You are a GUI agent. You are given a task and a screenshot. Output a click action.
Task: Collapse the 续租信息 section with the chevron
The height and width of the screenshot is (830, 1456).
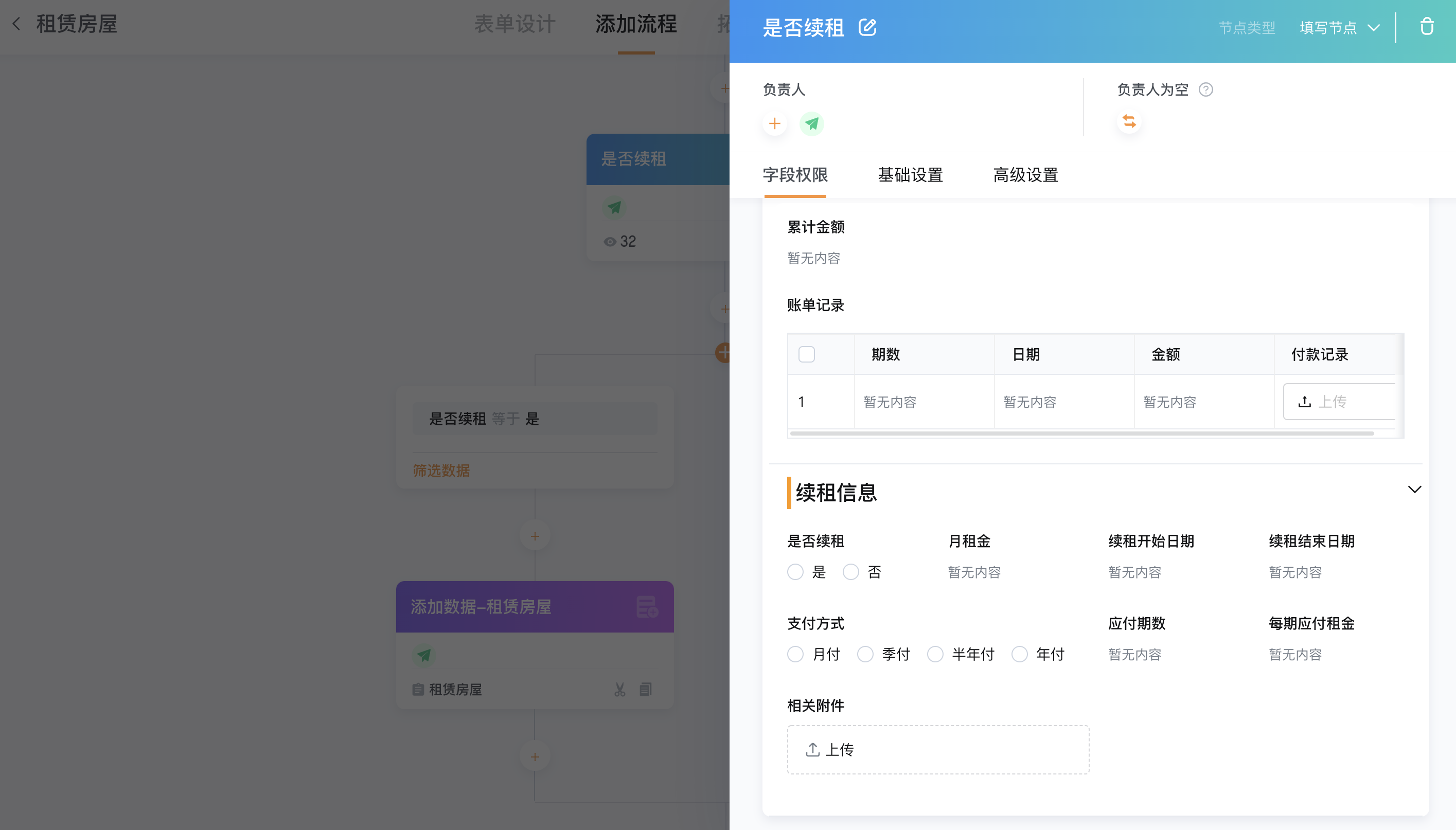pyautogui.click(x=1414, y=490)
